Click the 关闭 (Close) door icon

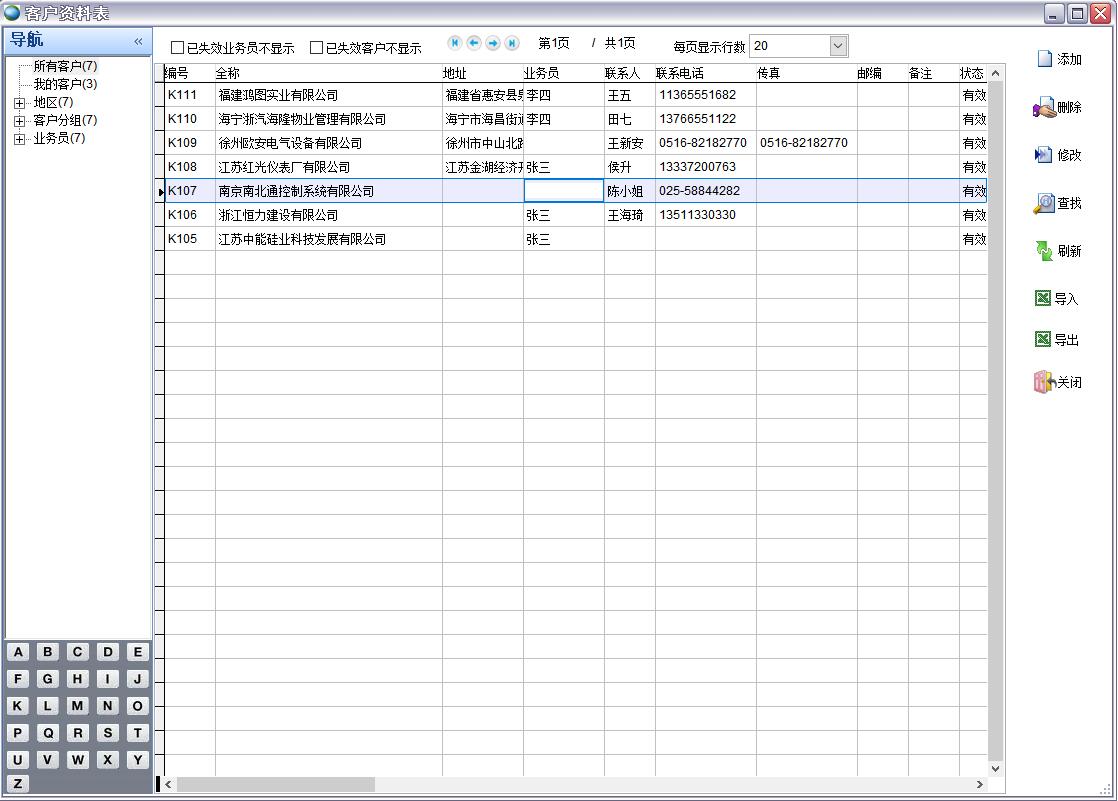pyautogui.click(x=1044, y=382)
